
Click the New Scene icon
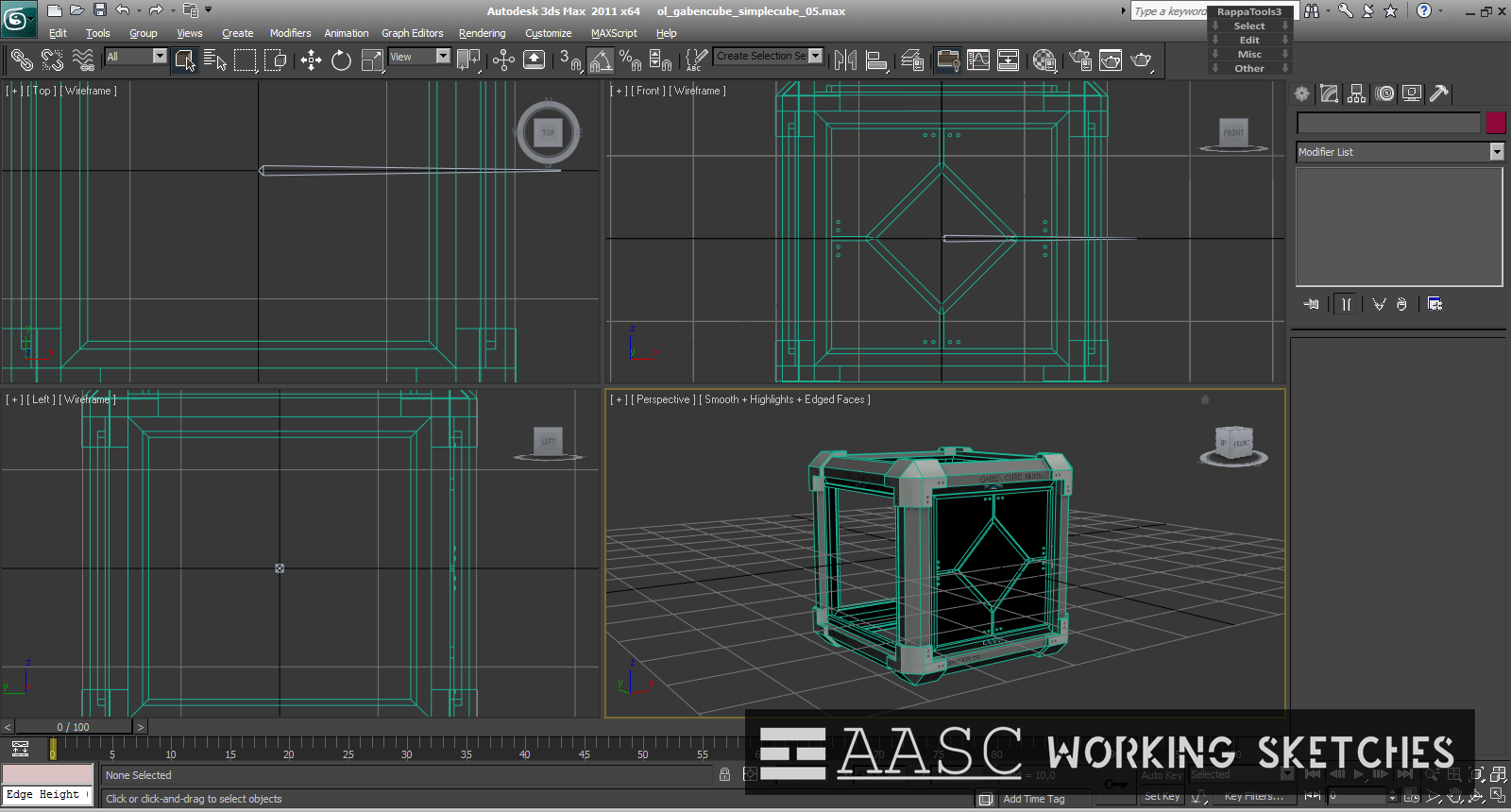click(54, 10)
